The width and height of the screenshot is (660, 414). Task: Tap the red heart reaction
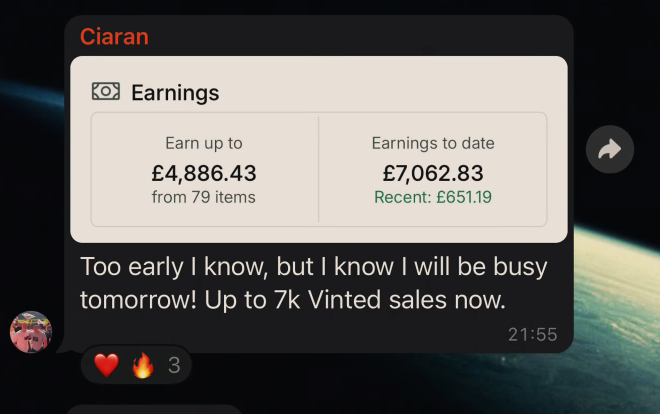(106, 365)
